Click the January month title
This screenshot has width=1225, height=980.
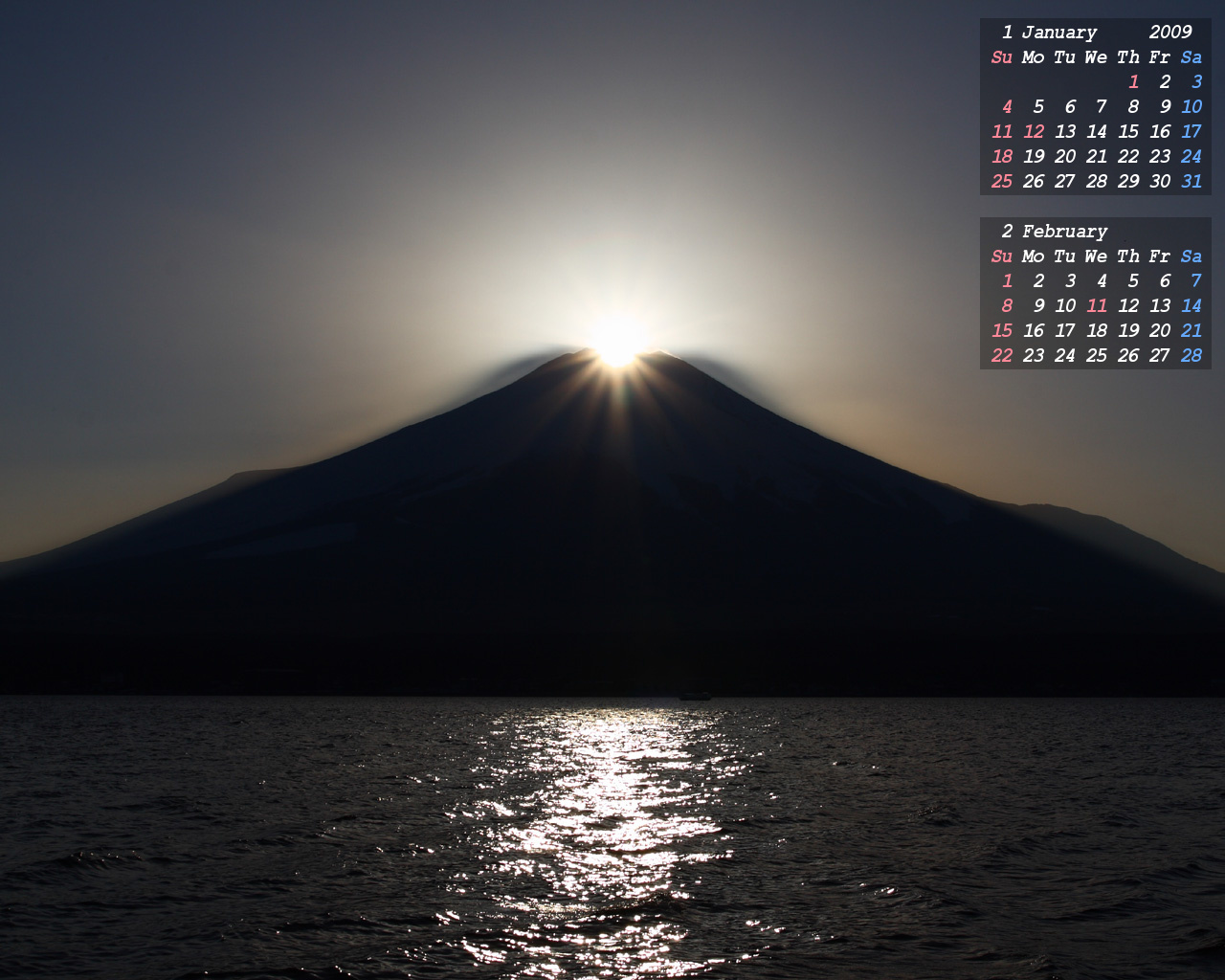1058,33
